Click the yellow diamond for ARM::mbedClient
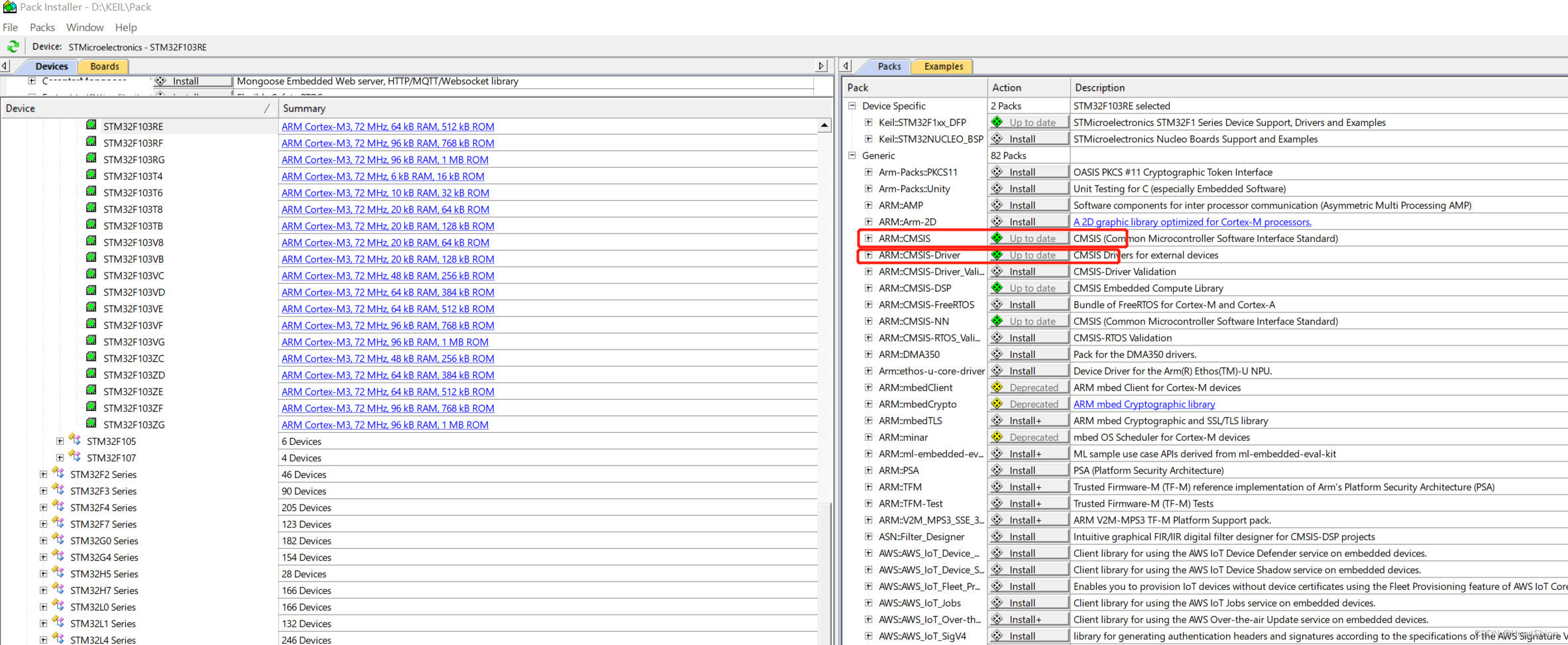Image resolution: width=1568 pixels, height=645 pixels. point(997,387)
